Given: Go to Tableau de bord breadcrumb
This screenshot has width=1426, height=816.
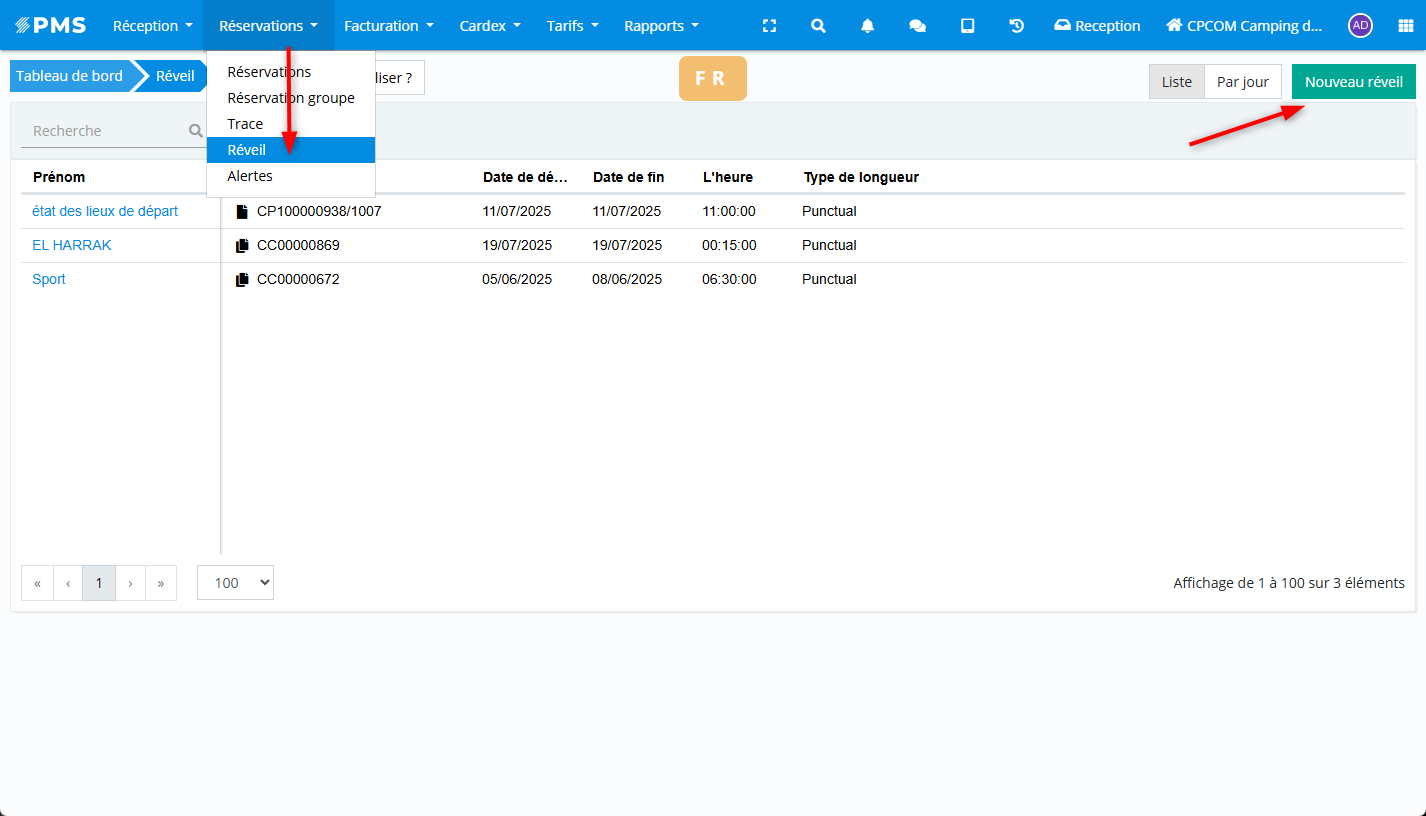Looking at the screenshot, I should point(69,76).
